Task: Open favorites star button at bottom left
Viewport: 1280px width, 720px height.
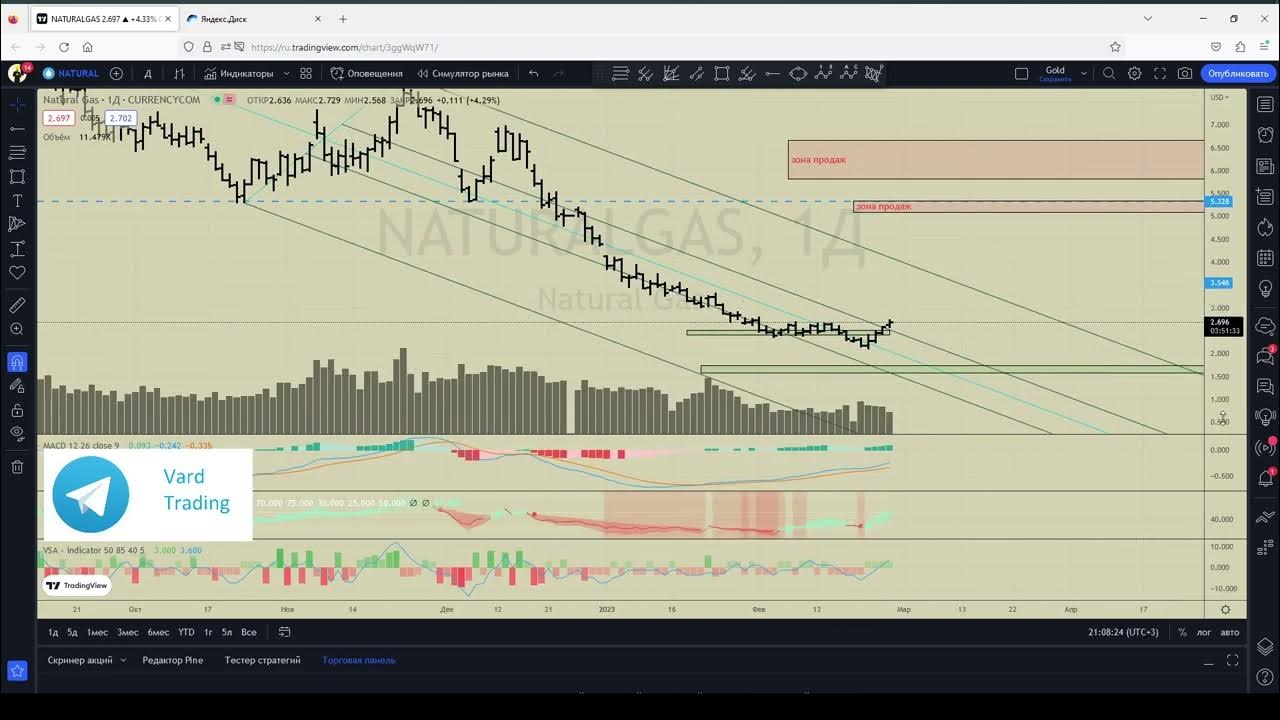Action: 17,671
